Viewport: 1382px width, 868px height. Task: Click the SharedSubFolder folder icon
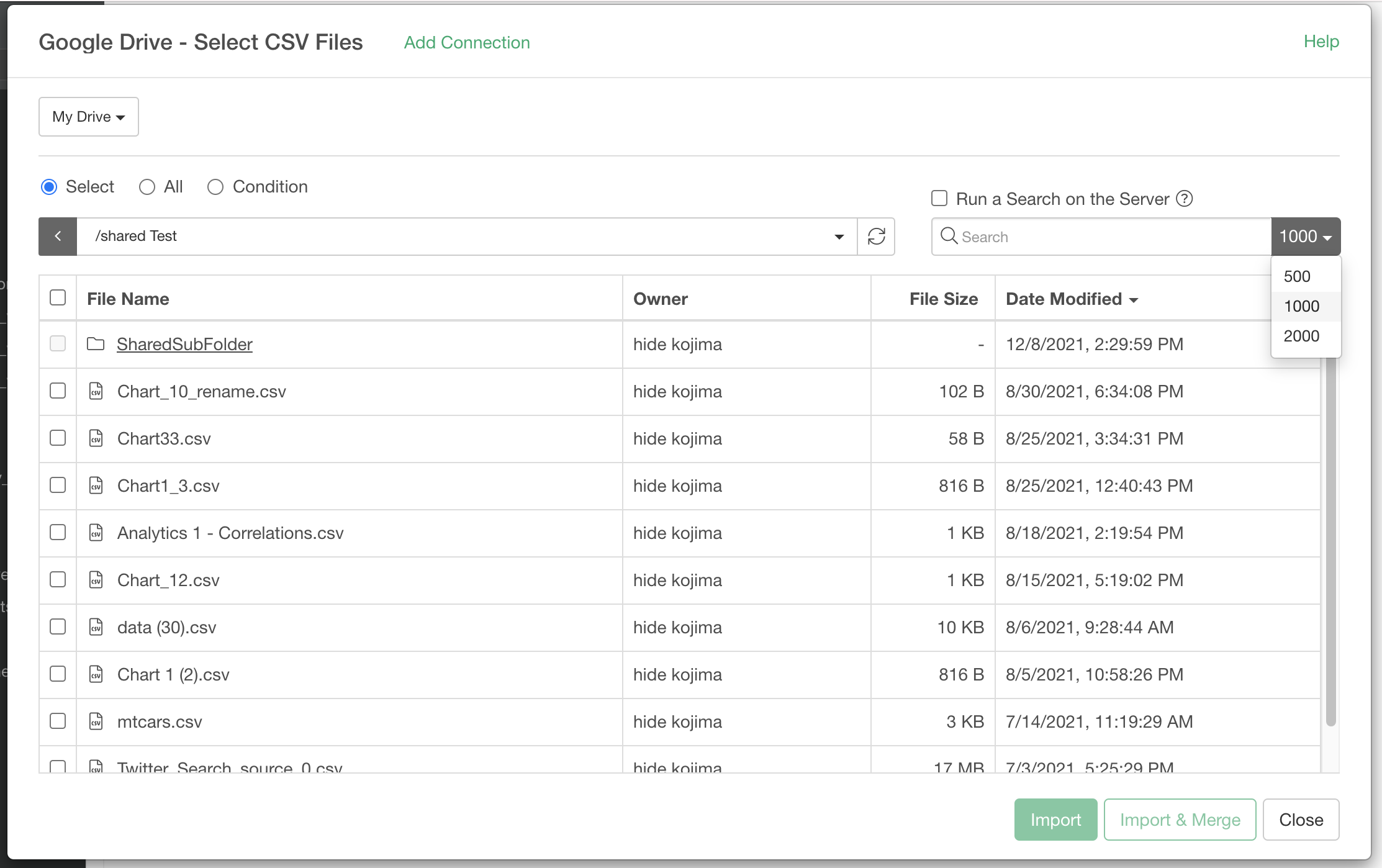[x=96, y=344]
